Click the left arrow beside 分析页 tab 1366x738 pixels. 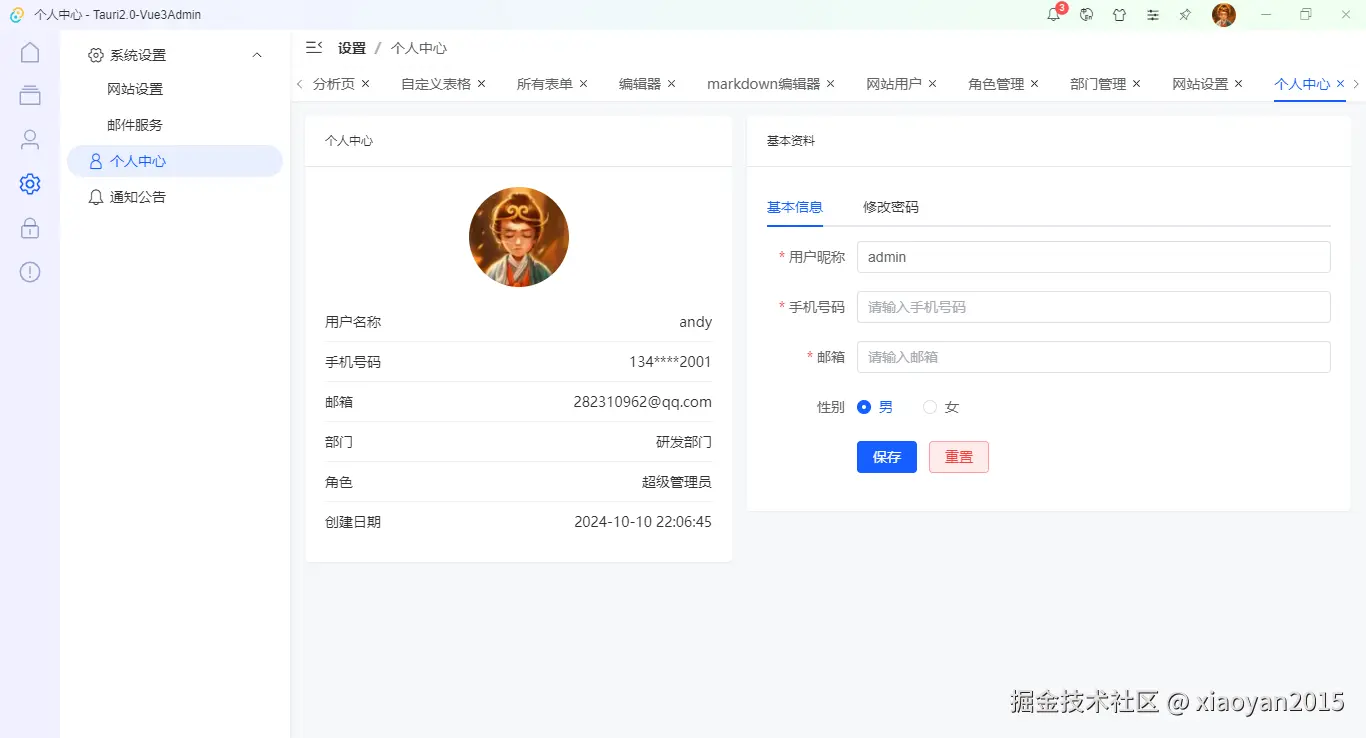click(x=299, y=84)
